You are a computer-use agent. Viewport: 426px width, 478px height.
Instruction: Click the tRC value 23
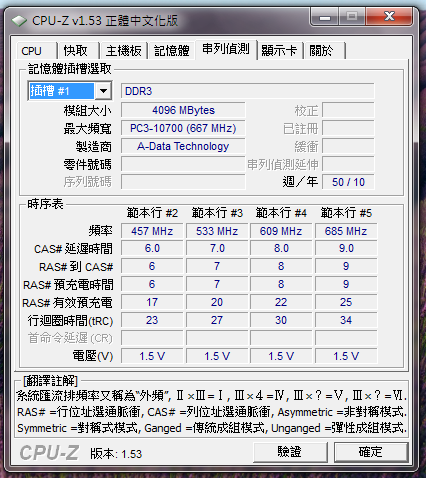(x=152, y=320)
